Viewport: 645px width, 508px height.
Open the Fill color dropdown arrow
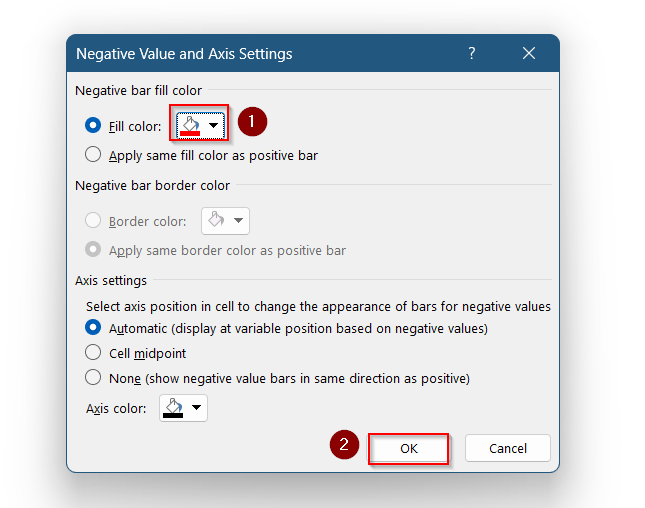coord(213,125)
